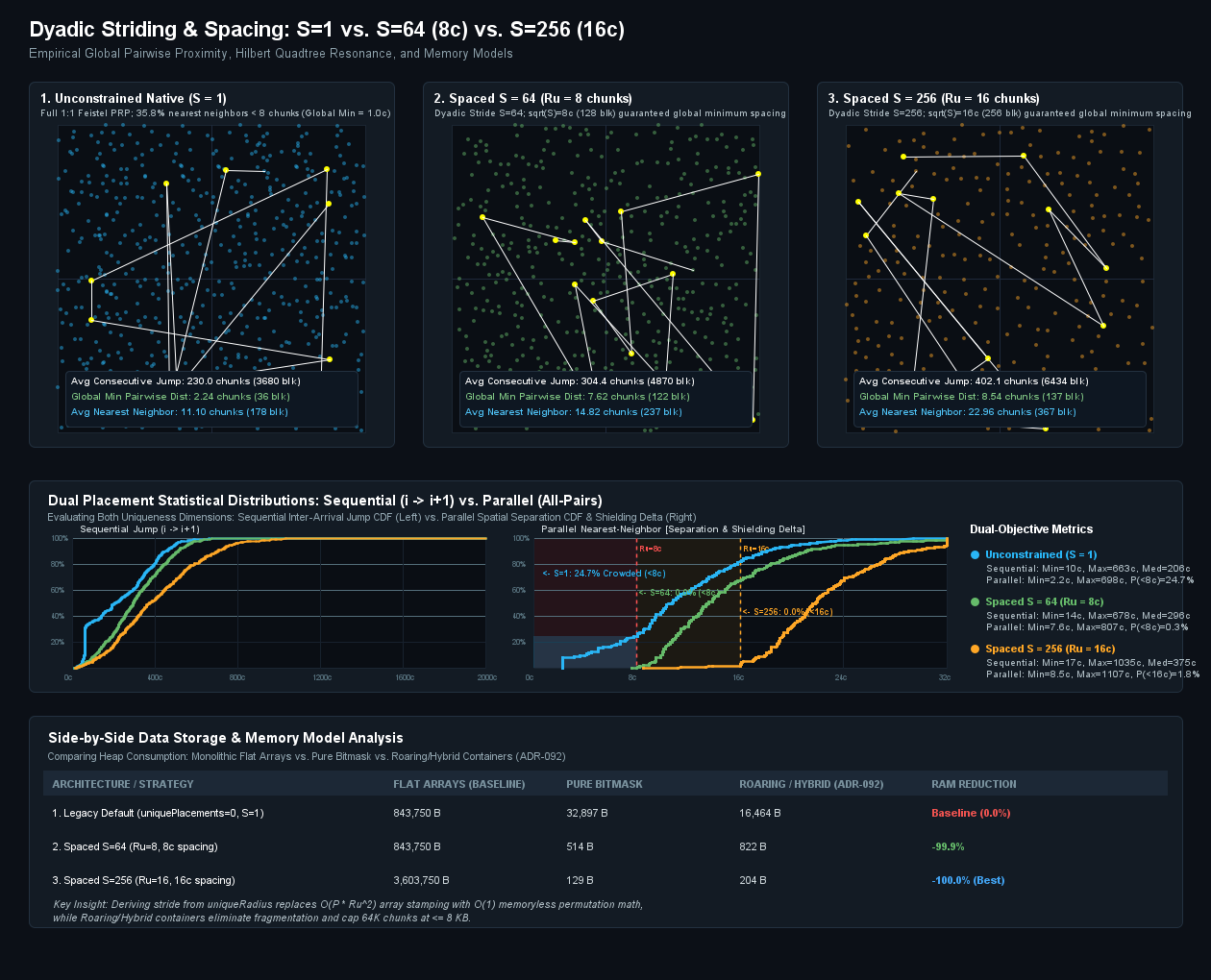Click the 'Parallel Nearest-Neighbor' chart title
Image resolution: width=1211 pixels, height=980 pixels.
673,529
